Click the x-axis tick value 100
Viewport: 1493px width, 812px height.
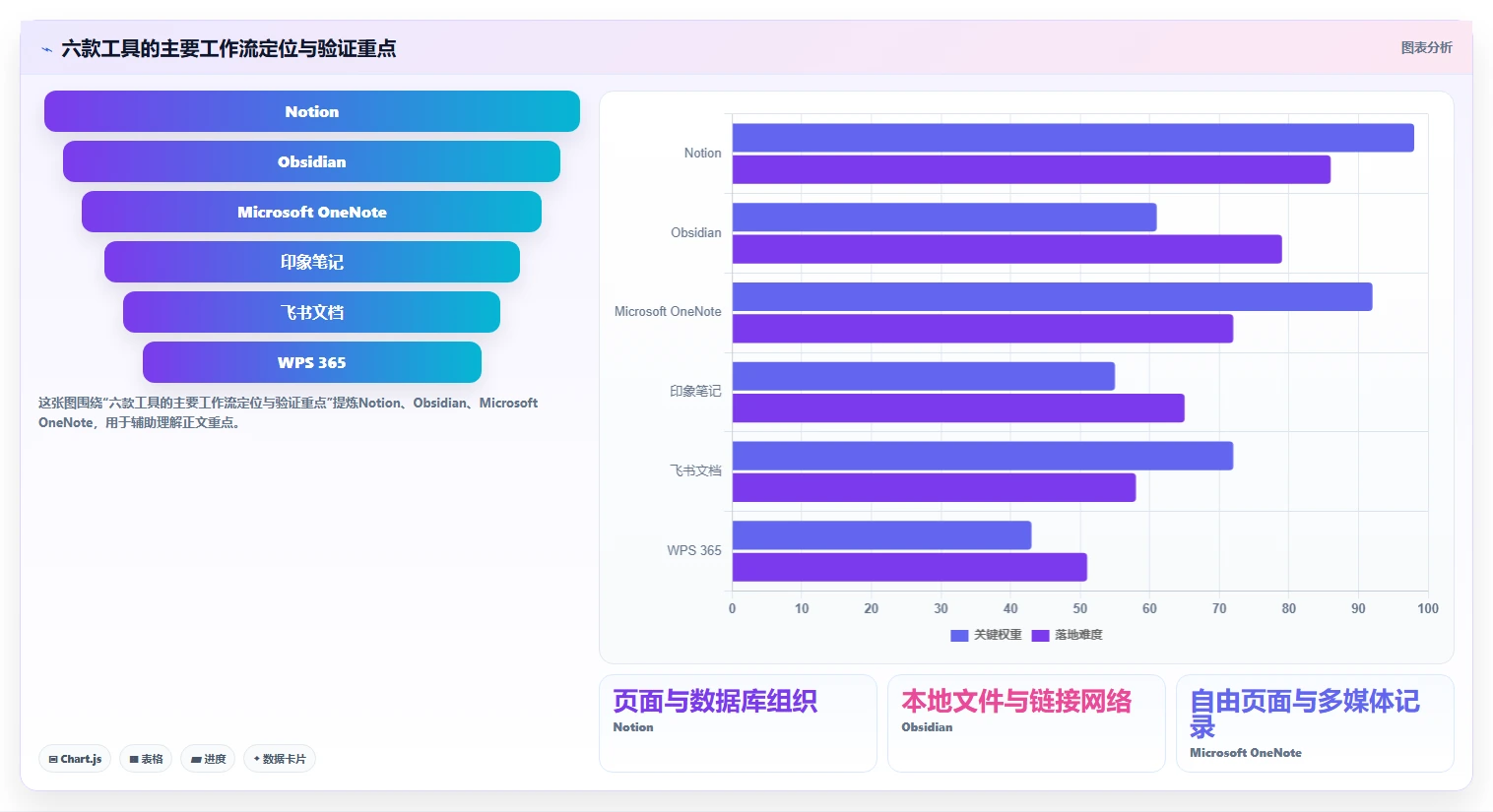[x=1427, y=608]
